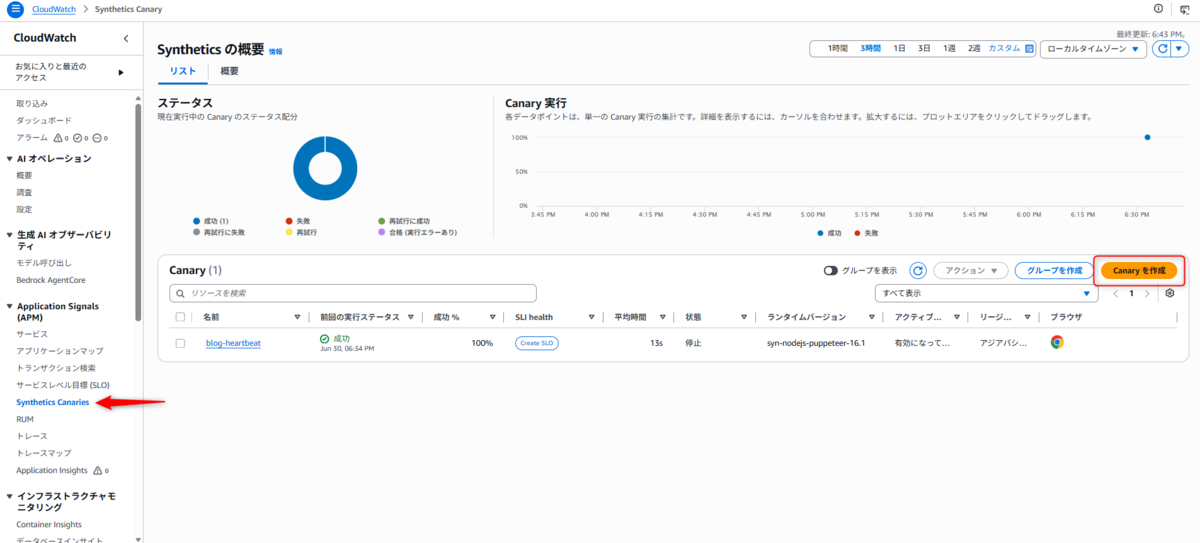
Task: Check the select-all checkbox in table header
Action: pos(180,317)
